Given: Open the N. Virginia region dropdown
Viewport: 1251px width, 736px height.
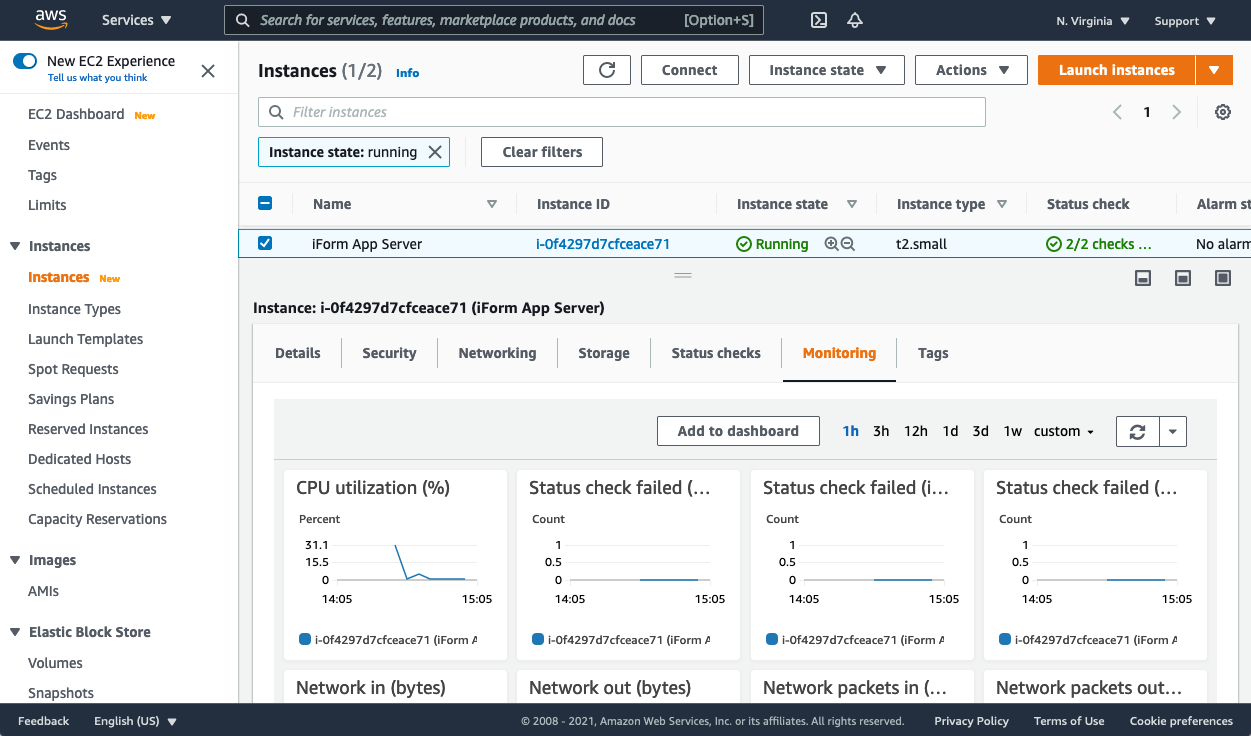Looking at the screenshot, I should tap(1093, 21).
